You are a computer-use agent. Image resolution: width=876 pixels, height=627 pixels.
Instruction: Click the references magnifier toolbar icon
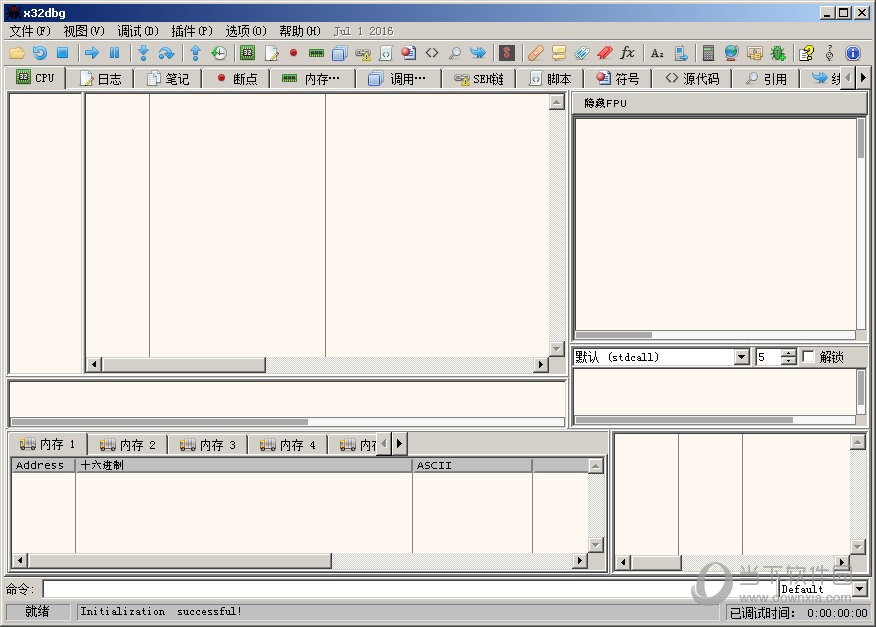455,53
